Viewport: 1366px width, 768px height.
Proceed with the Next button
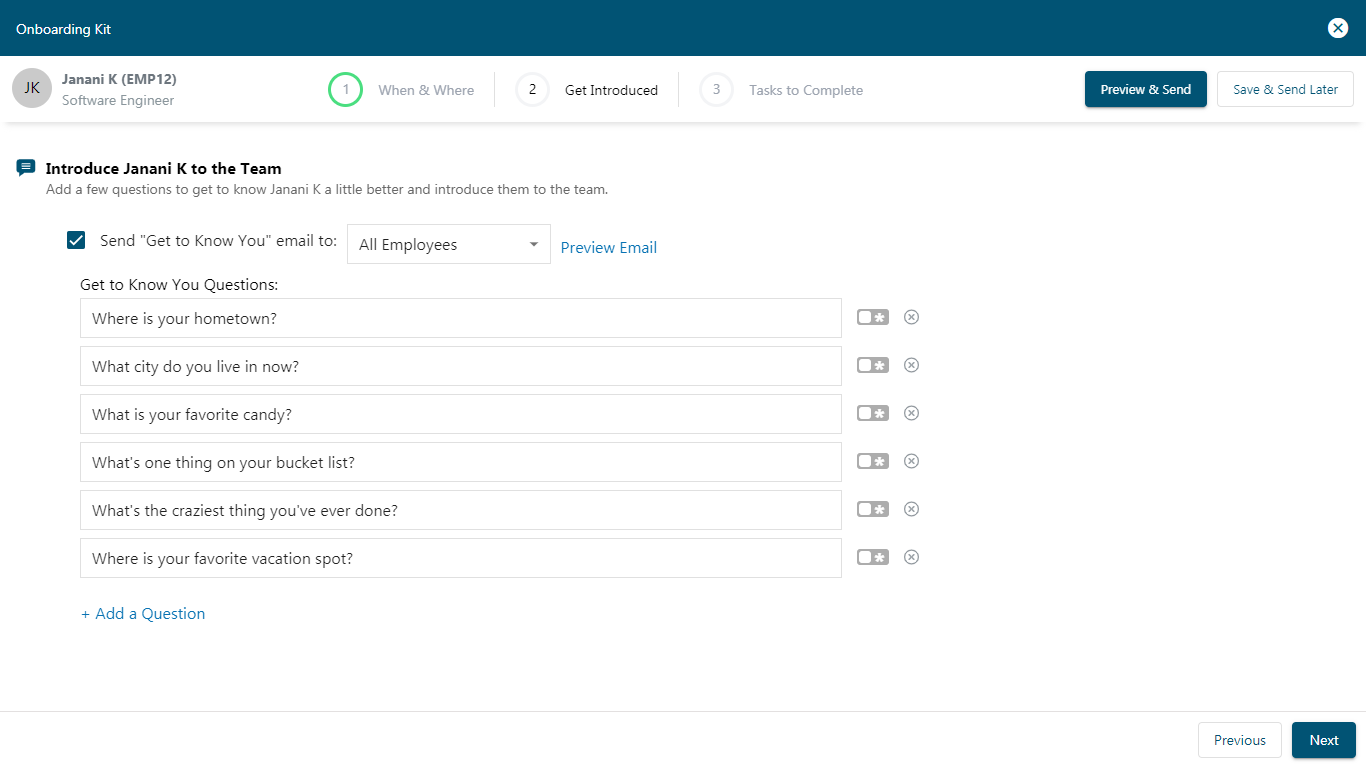pyautogui.click(x=1324, y=740)
